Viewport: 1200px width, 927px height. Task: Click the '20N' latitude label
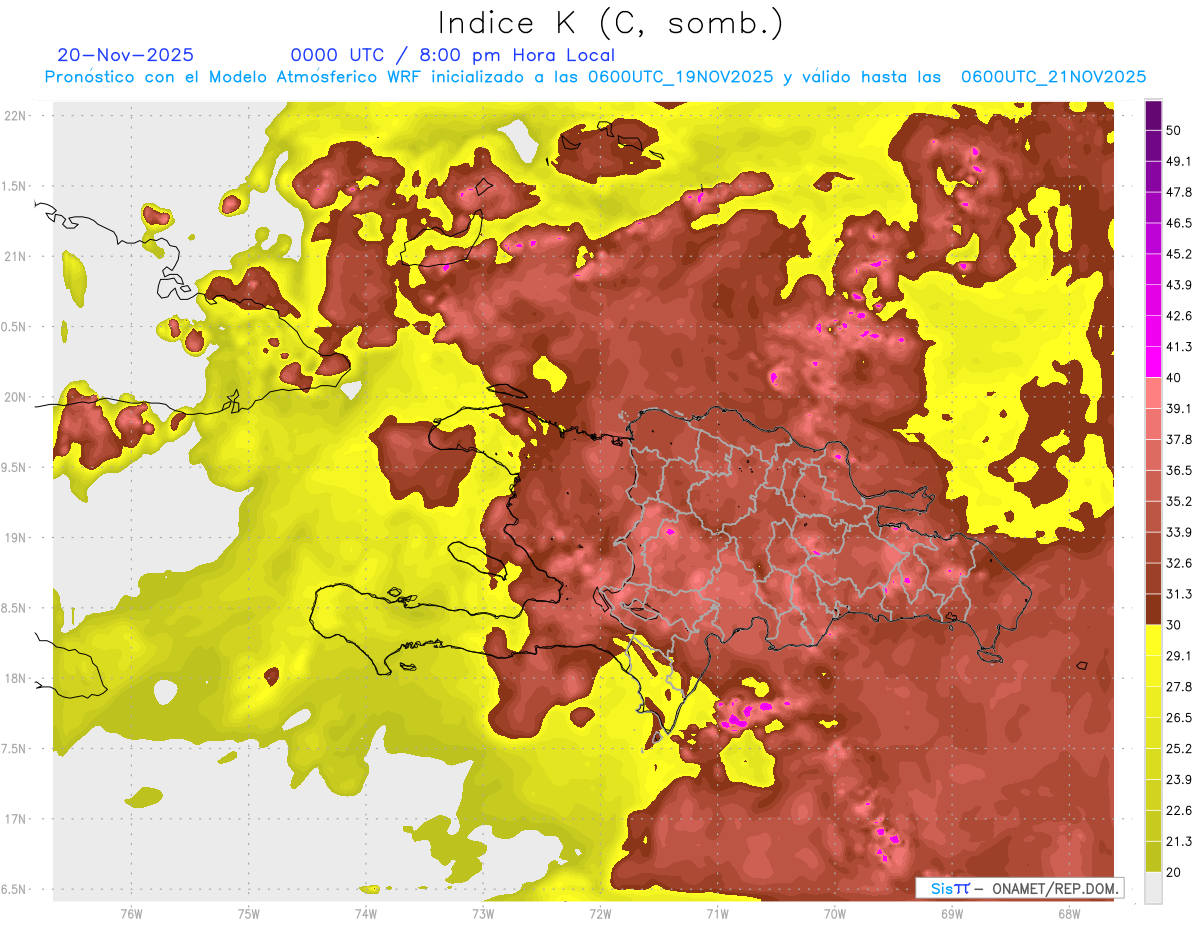pos(15,397)
